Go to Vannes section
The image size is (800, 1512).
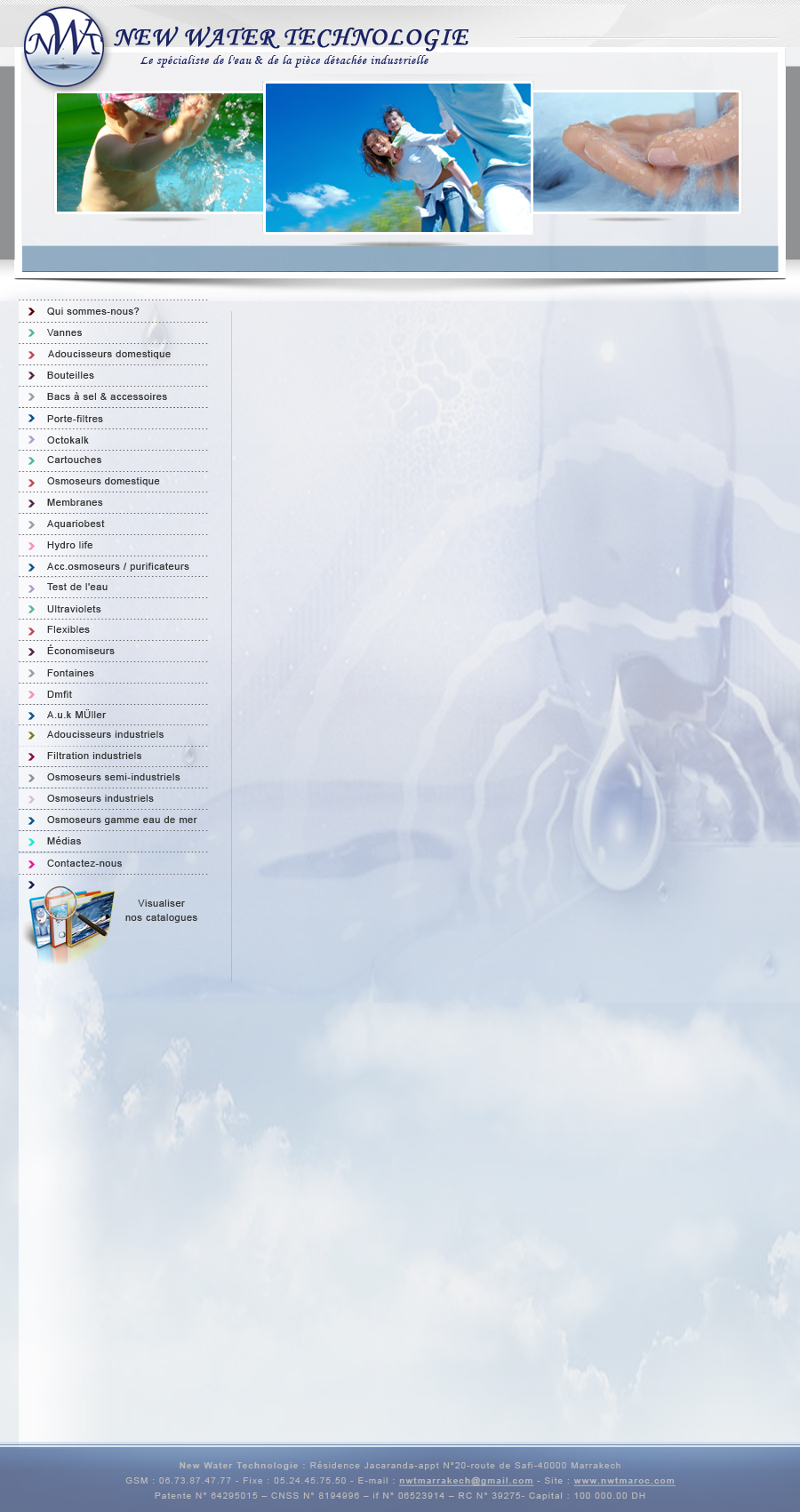[x=64, y=332]
